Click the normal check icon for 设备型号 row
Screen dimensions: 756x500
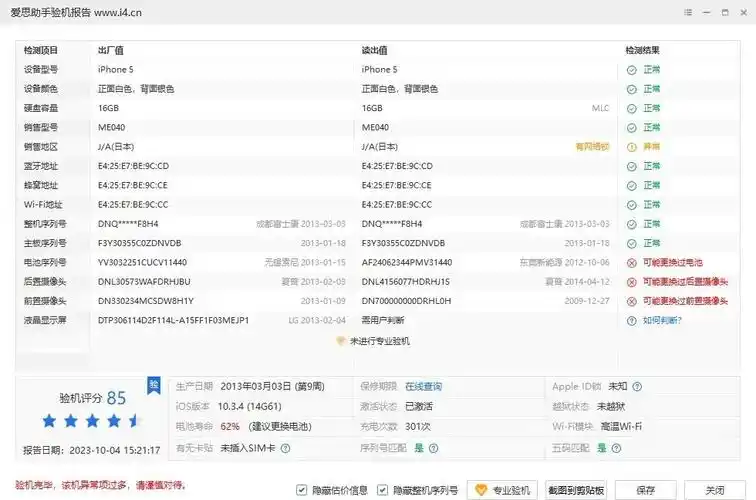632,70
